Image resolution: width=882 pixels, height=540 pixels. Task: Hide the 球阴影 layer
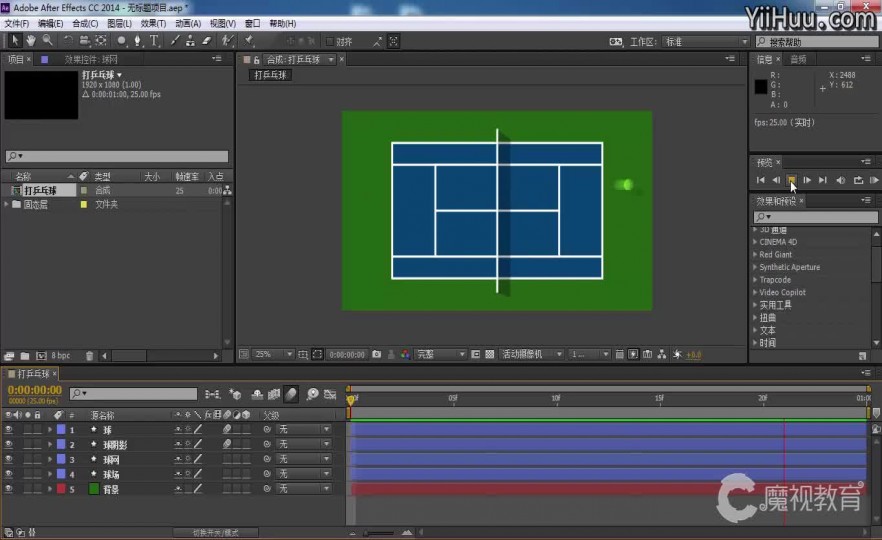point(8,444)
